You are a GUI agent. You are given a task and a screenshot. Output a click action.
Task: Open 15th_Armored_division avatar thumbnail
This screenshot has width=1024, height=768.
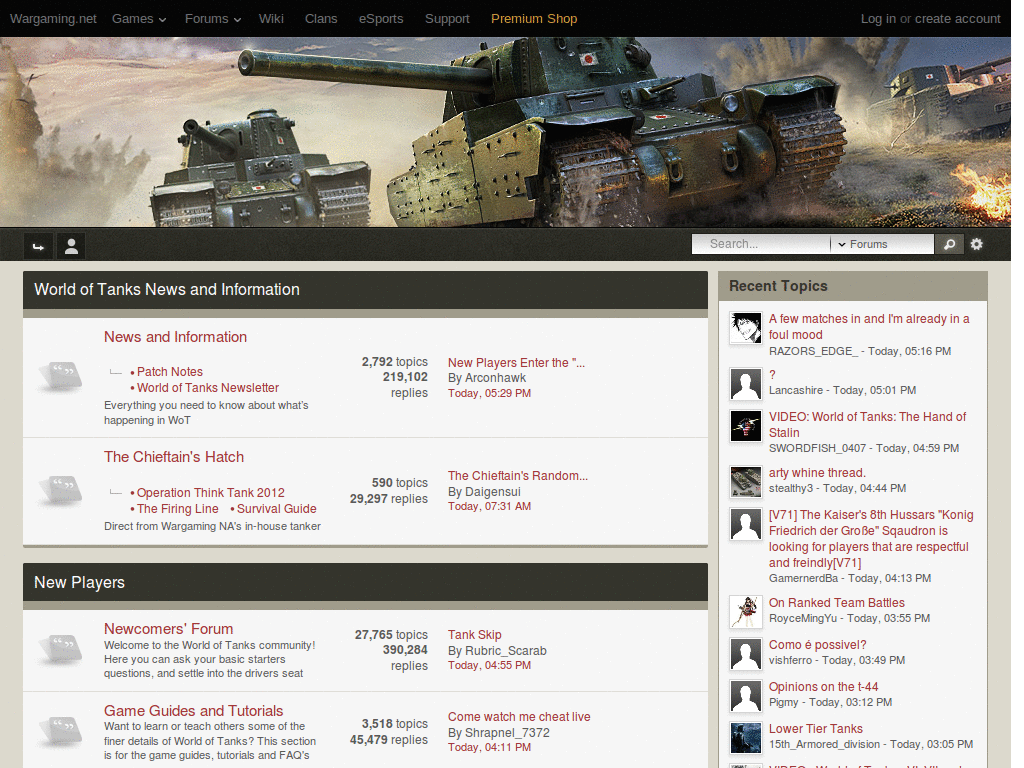746,738
